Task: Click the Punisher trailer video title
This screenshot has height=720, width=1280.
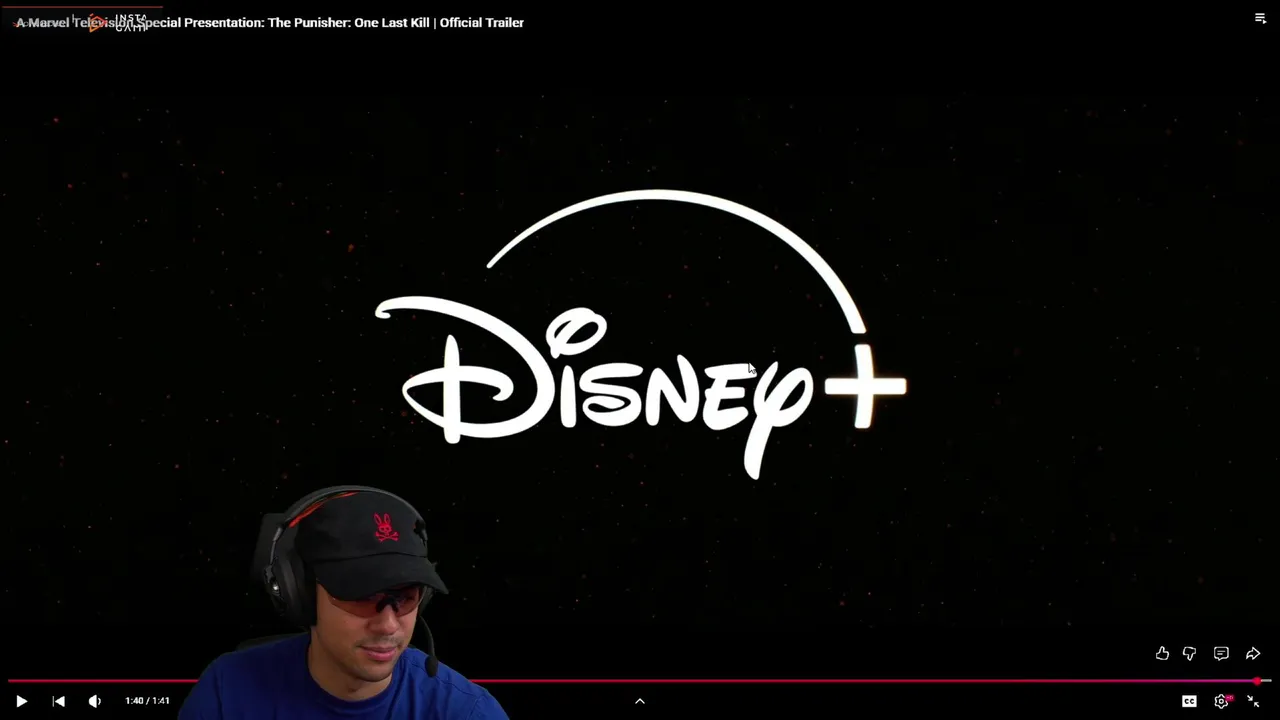Action: [x=270, y=22]
